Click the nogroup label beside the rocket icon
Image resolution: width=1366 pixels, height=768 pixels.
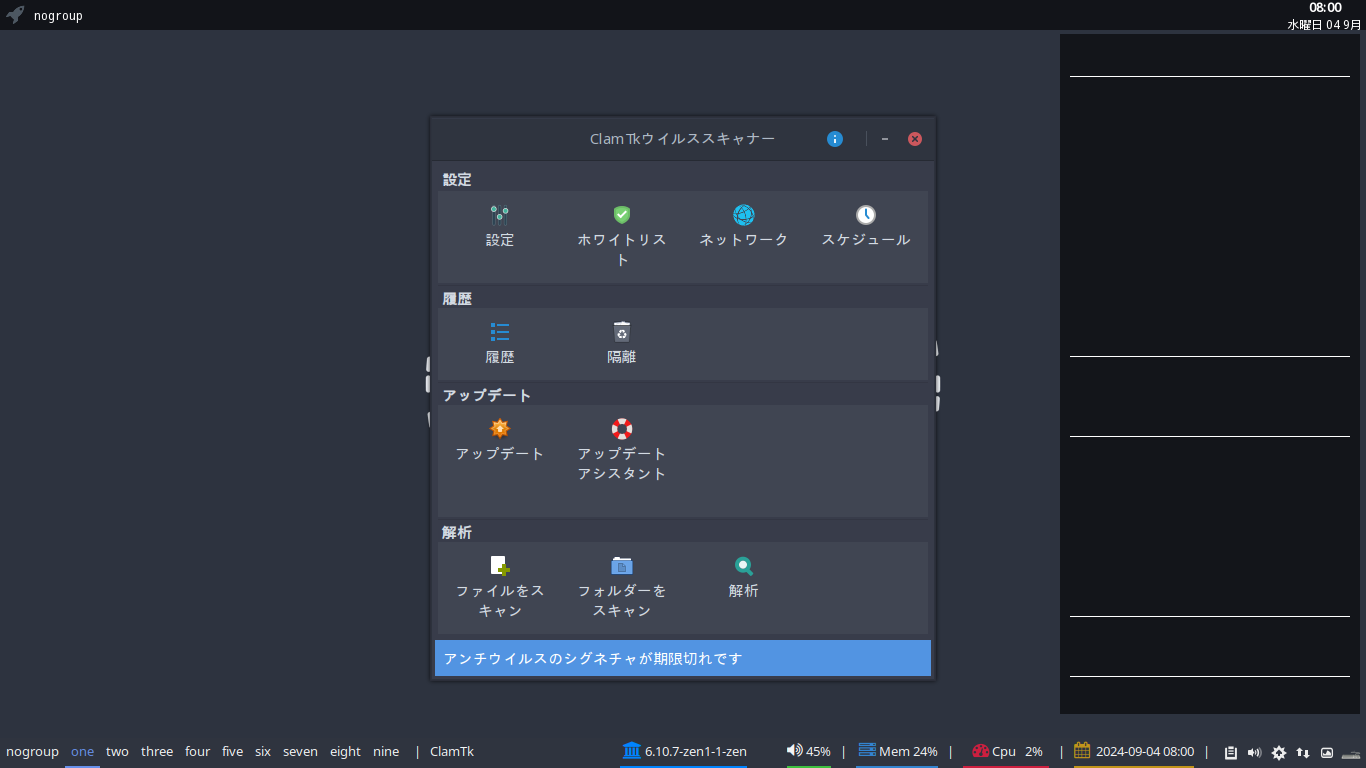(58, 16)
